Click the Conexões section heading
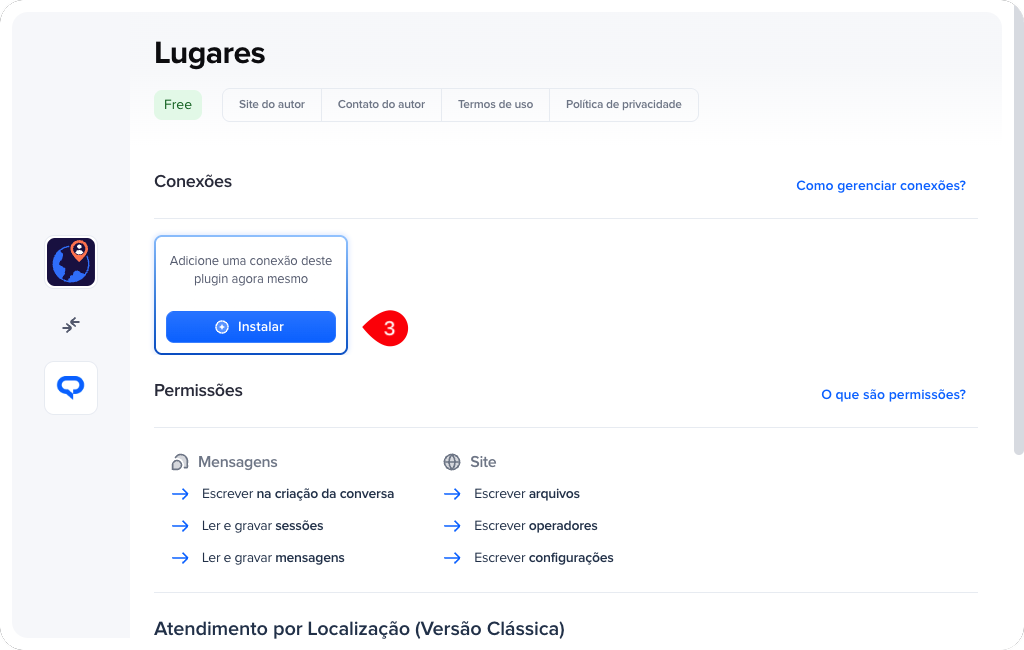Image resolution: width=1024 pixels, height=650 pixels. coord(193,182)
